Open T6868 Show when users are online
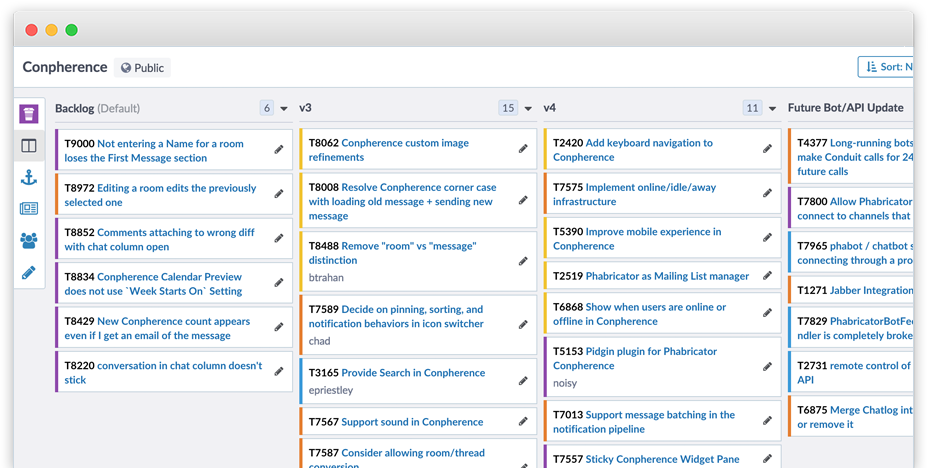 click(x=640, y=314)
